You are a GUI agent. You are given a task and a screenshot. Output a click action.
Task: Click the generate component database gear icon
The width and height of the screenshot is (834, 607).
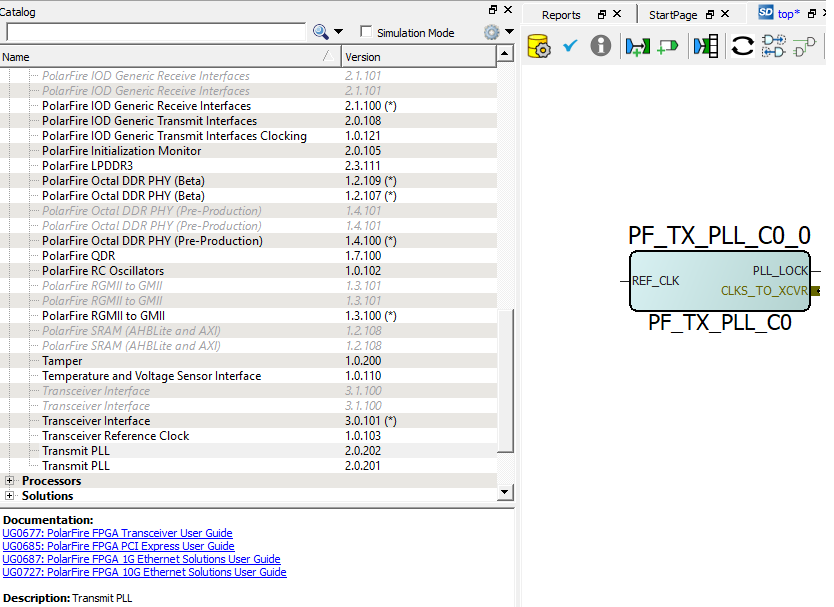coord(538,46)
